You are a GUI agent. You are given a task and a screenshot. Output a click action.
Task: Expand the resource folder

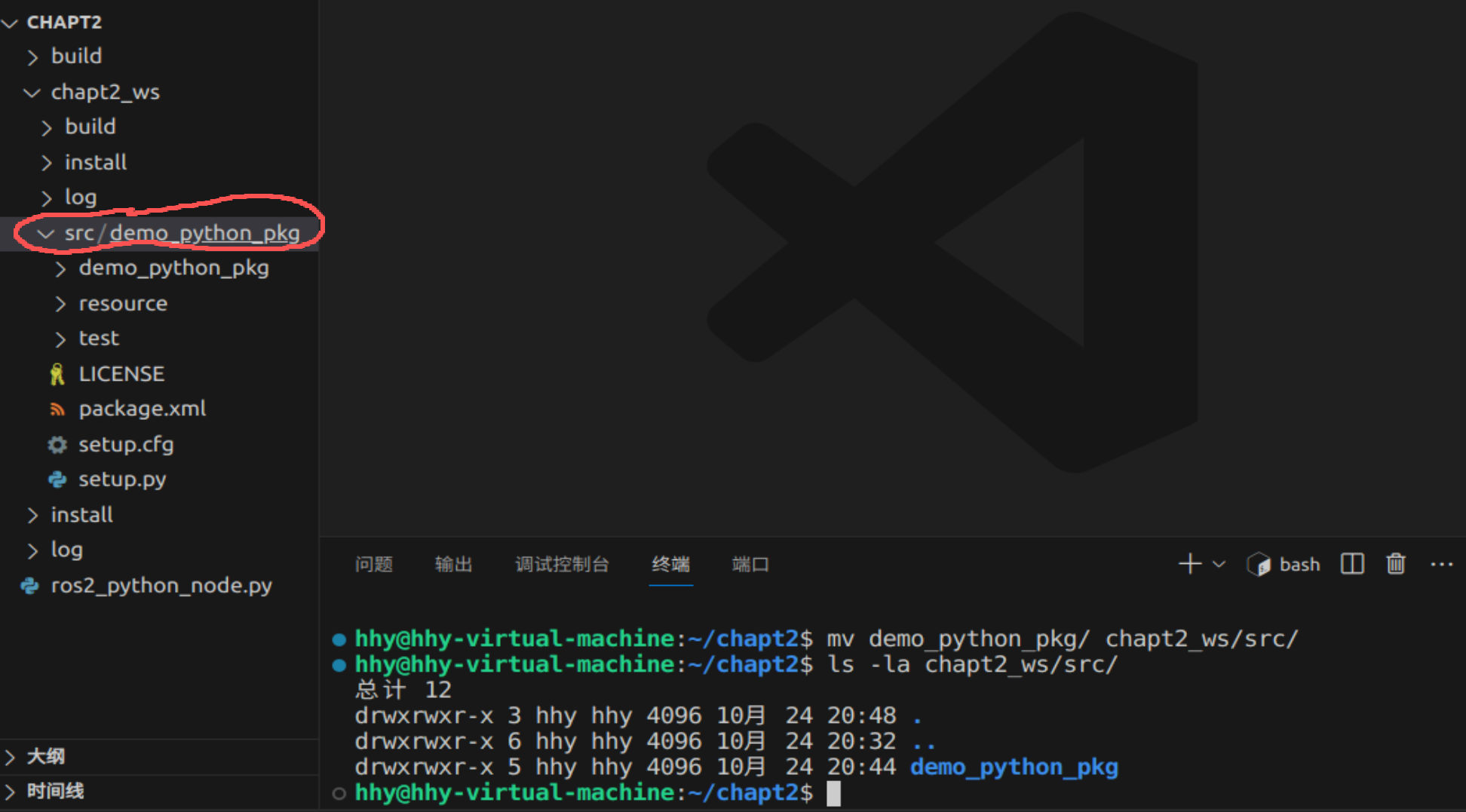(x=60, y=304)
